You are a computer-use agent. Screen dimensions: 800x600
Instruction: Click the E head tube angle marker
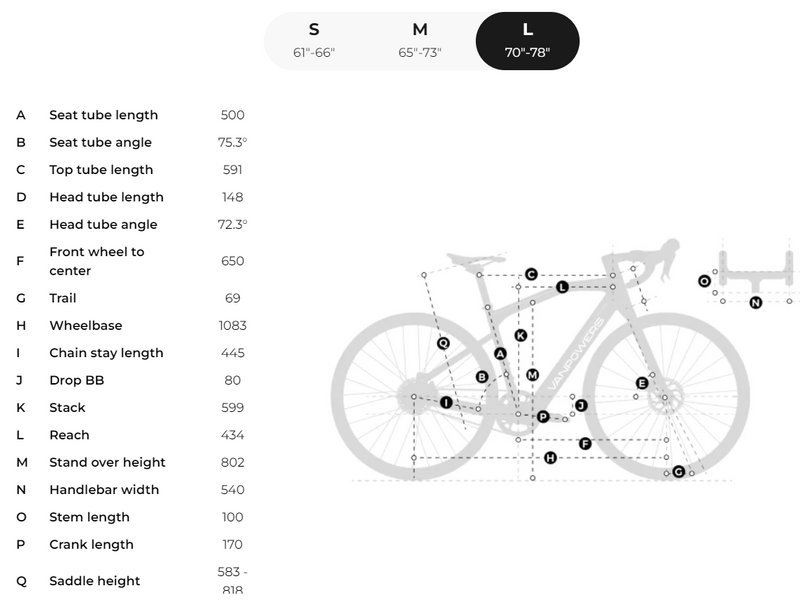642,383
